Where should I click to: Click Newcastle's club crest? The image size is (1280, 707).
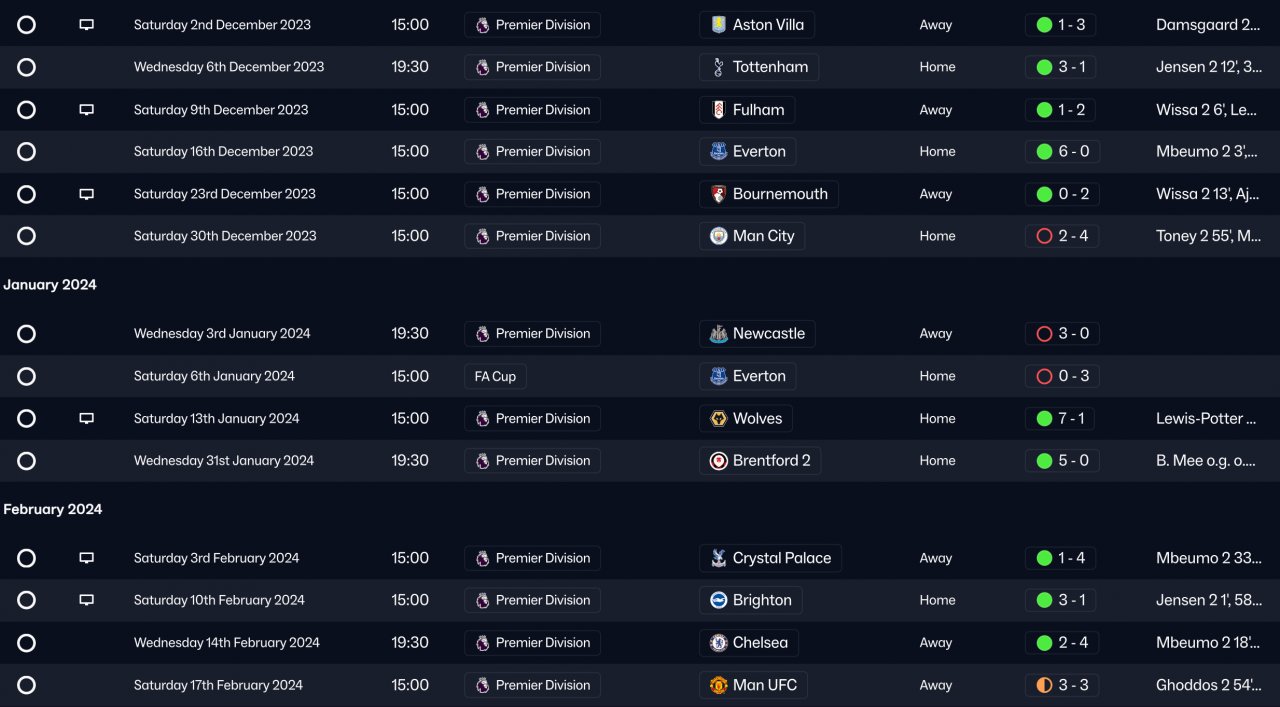718,334
